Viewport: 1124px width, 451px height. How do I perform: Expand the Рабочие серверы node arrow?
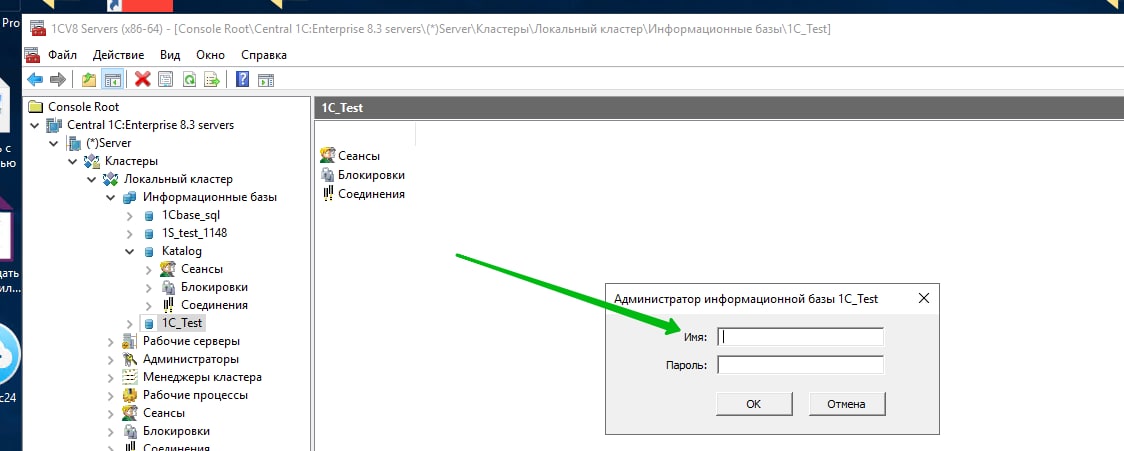(x=110, y=341)
